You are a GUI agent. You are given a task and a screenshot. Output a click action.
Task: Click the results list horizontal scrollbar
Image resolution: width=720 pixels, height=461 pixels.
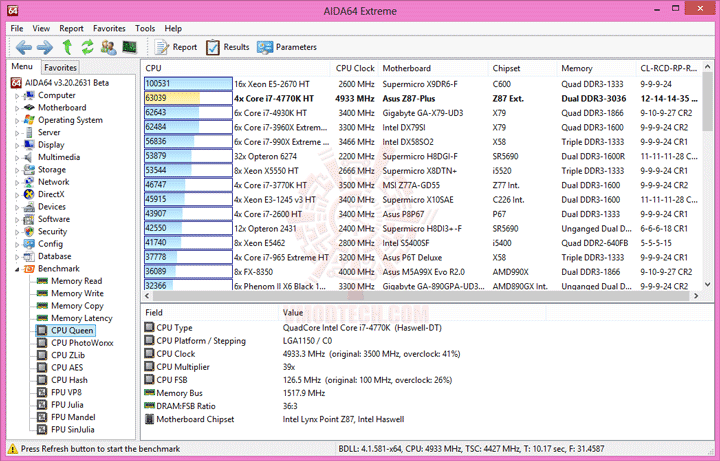click(x=422, y=296)
